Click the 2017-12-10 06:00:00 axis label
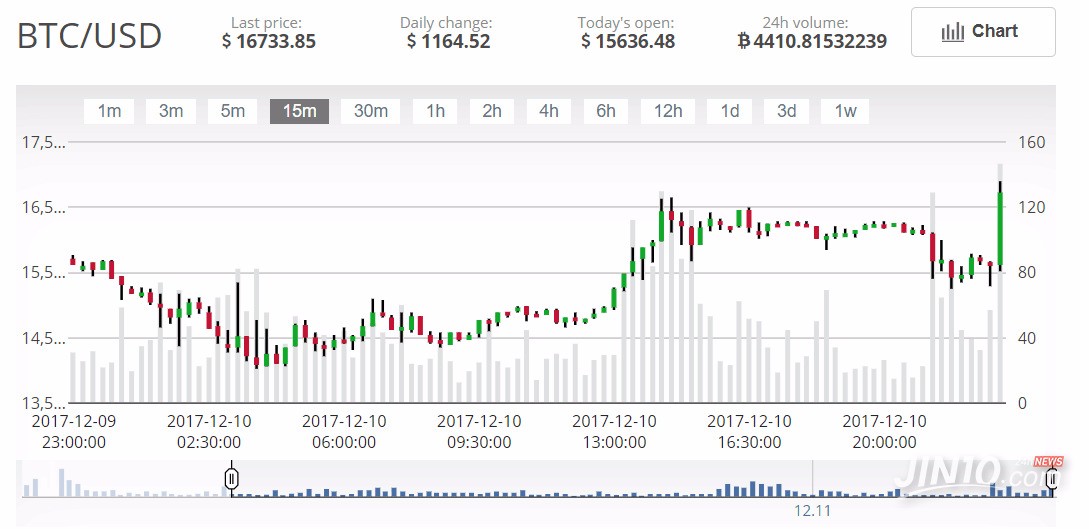Viewport: 1089px width, 529px height. (x=344, y=431)
